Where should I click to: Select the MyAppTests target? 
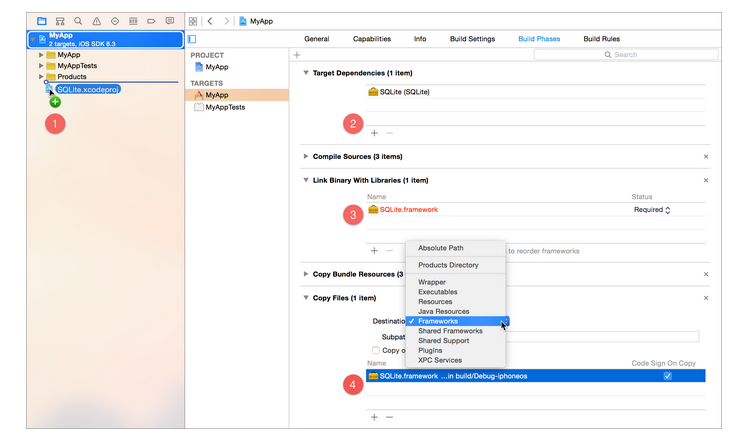point(237,107)
